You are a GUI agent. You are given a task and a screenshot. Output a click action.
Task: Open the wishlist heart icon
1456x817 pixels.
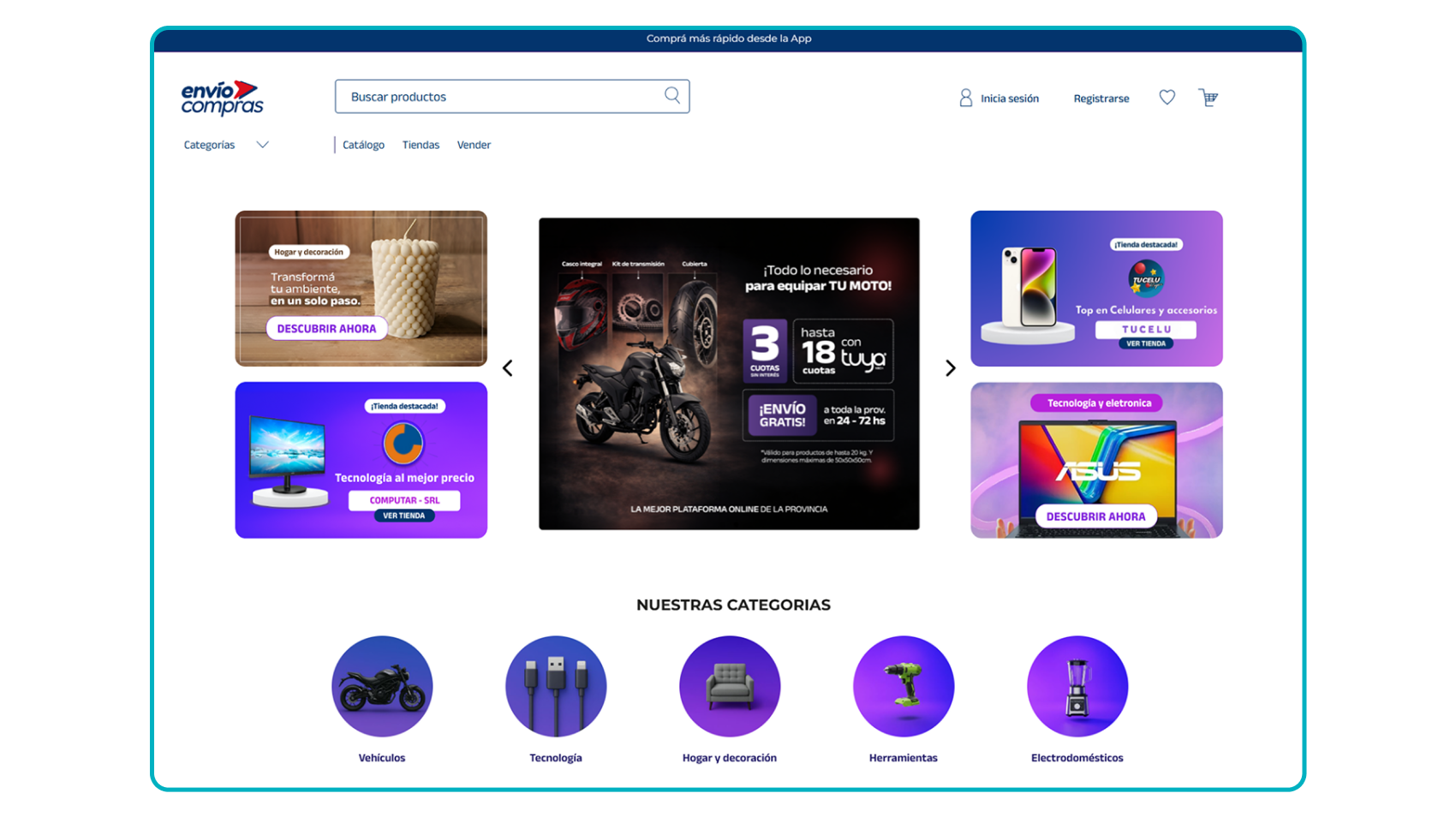pos(1167,98)
